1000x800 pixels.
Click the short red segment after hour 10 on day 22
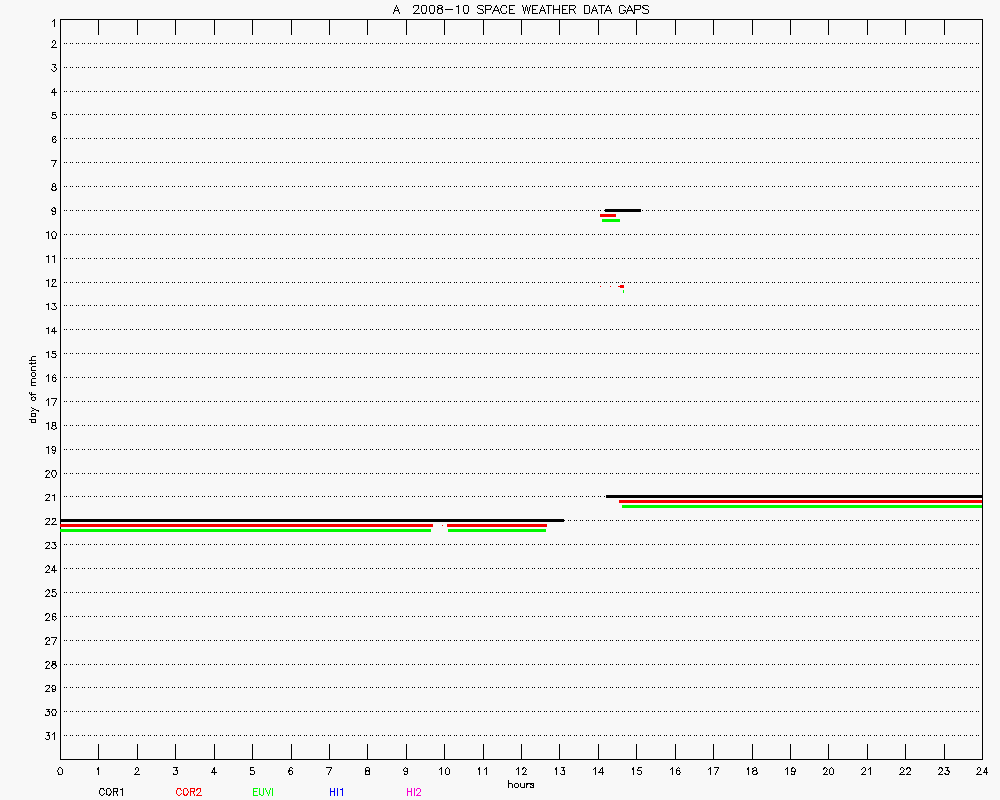coord(497,525)
